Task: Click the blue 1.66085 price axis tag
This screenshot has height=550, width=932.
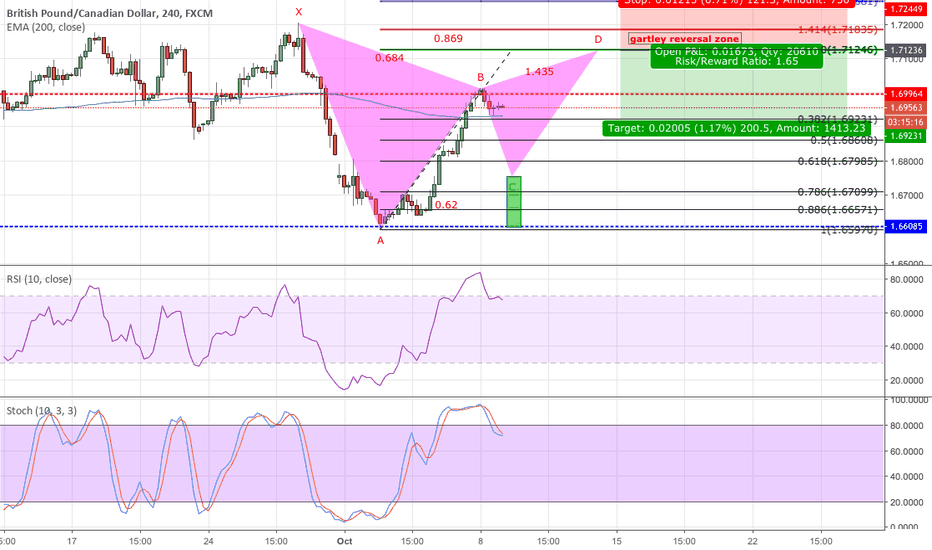Action: pos(906,227)
